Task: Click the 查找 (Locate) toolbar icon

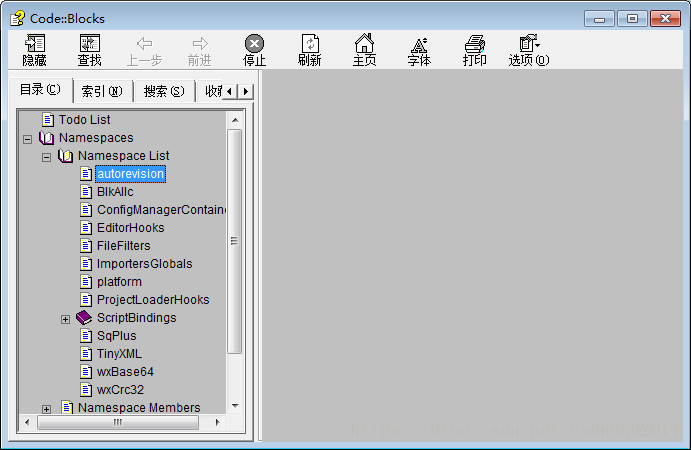Action: [x=89, y=43]
